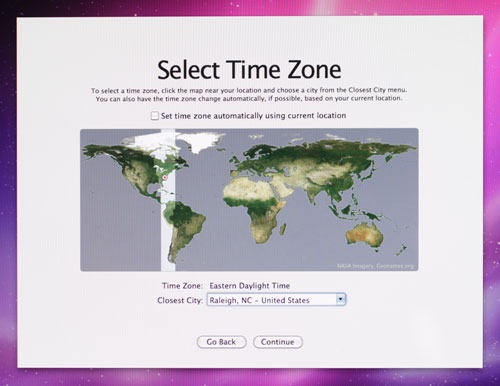Click the 'Closest City:' label
500x386 pixels.
(x=180, y=300)
